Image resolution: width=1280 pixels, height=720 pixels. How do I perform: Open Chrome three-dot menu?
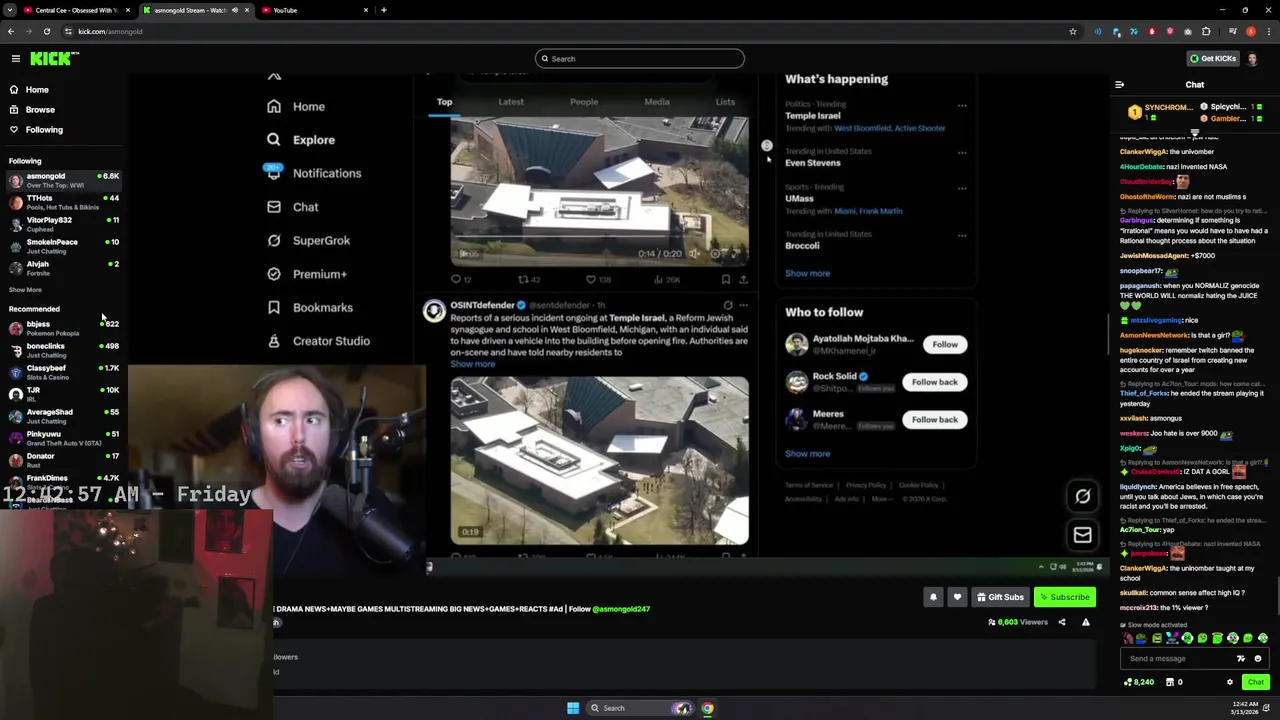[x=1267, y=31]
